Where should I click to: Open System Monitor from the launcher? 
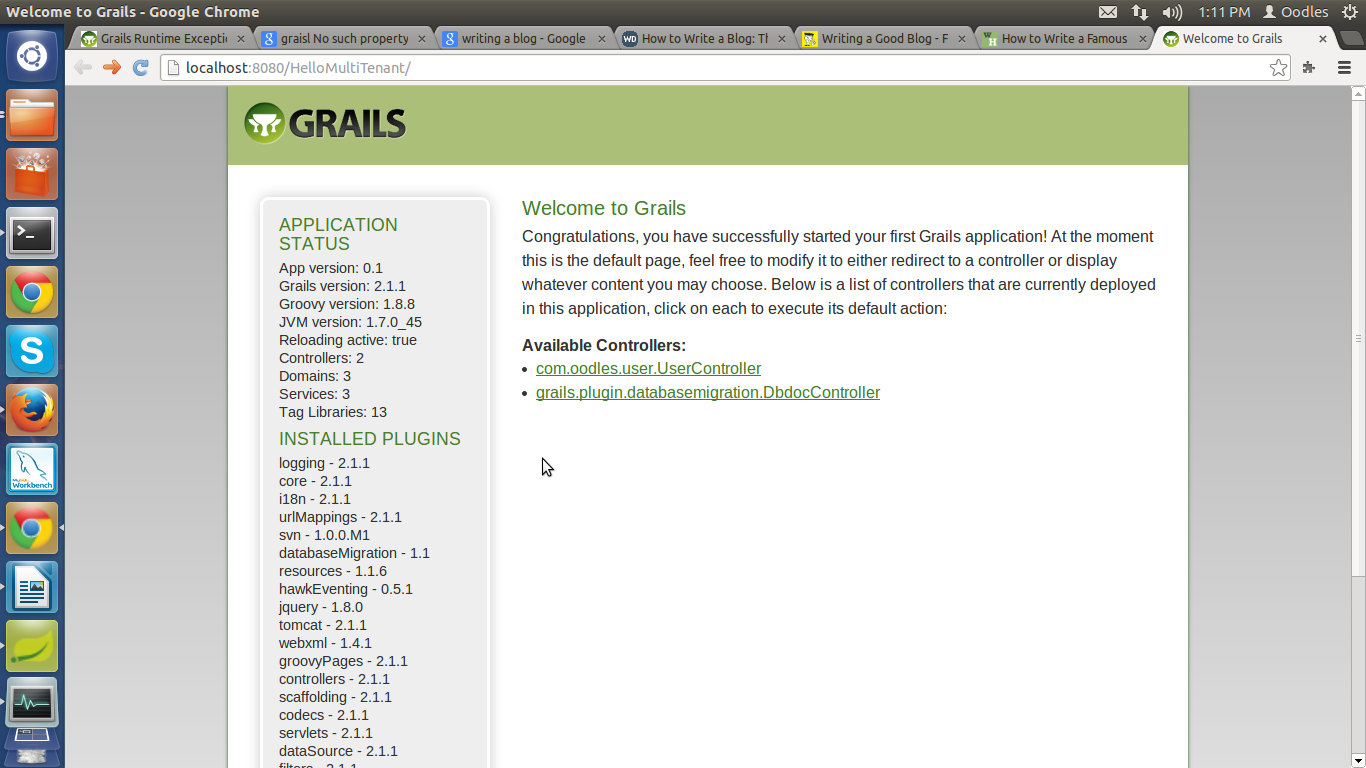click(x=32, y=703)
